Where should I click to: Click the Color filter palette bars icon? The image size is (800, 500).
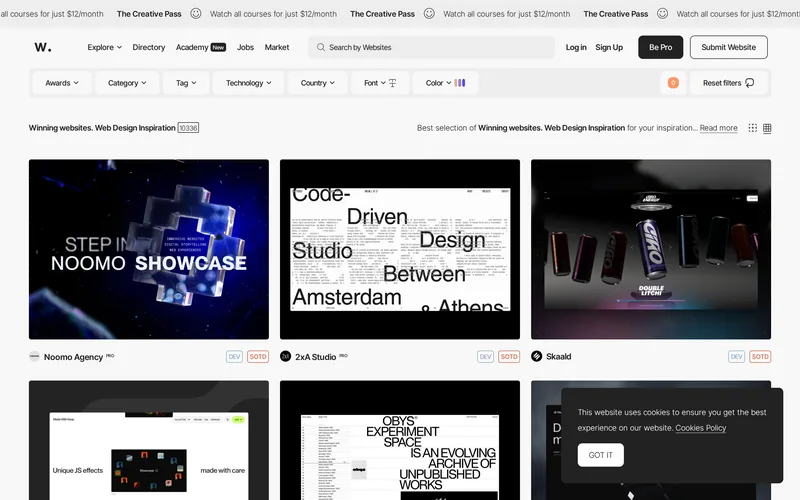pos(460,83)
